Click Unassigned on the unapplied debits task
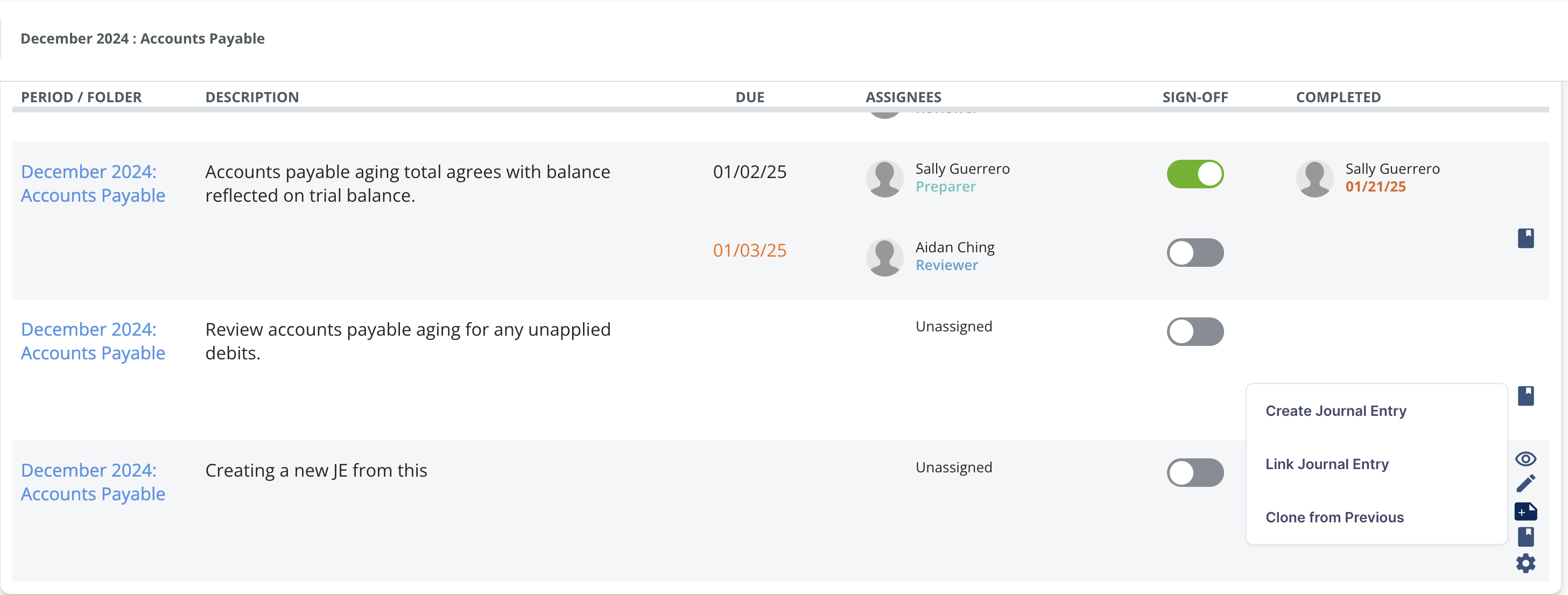The width and height of the screenshot is (1568, 595). click(x=953, y=327)
